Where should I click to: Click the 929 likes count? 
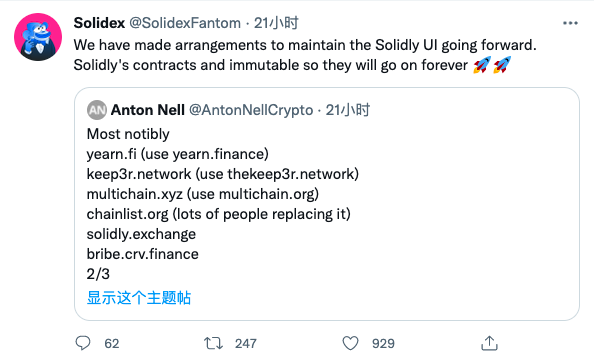(x=383, y=344)
